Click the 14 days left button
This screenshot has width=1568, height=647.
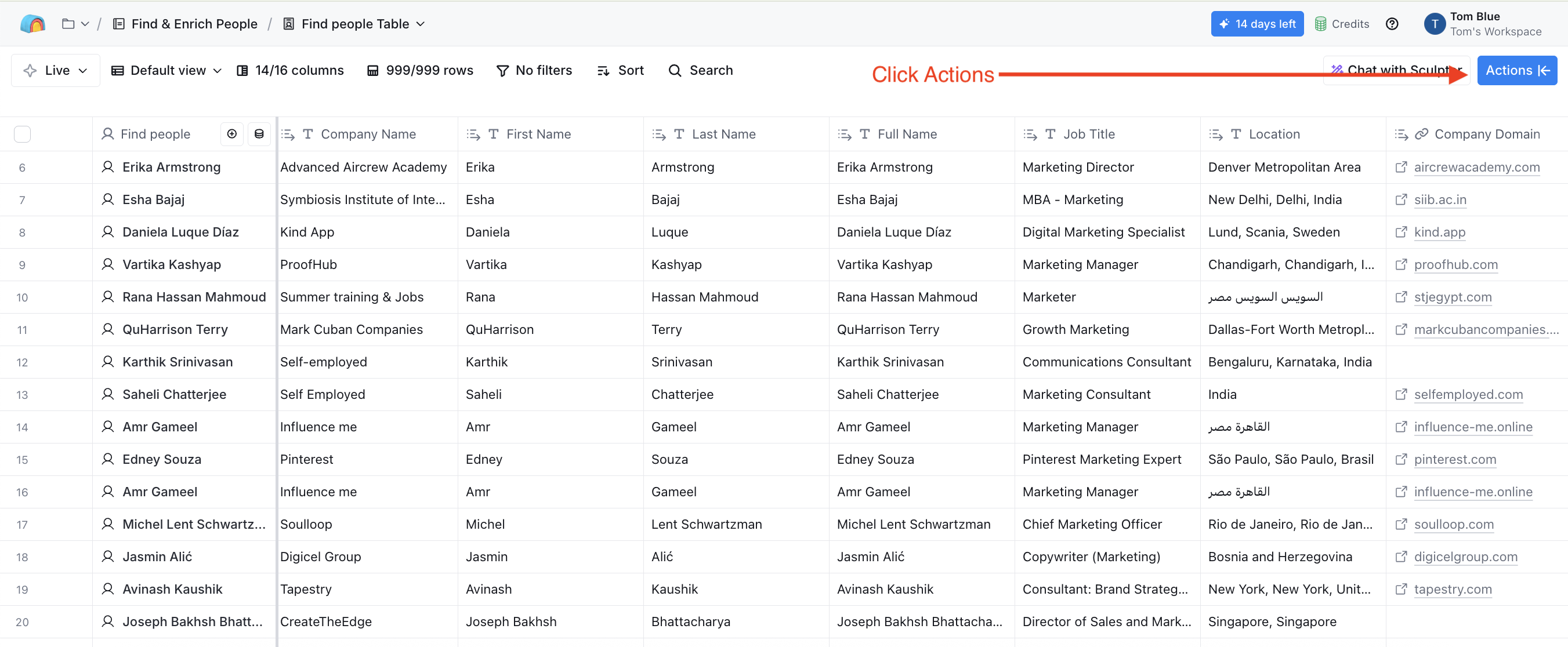(x=1257, y=24)
